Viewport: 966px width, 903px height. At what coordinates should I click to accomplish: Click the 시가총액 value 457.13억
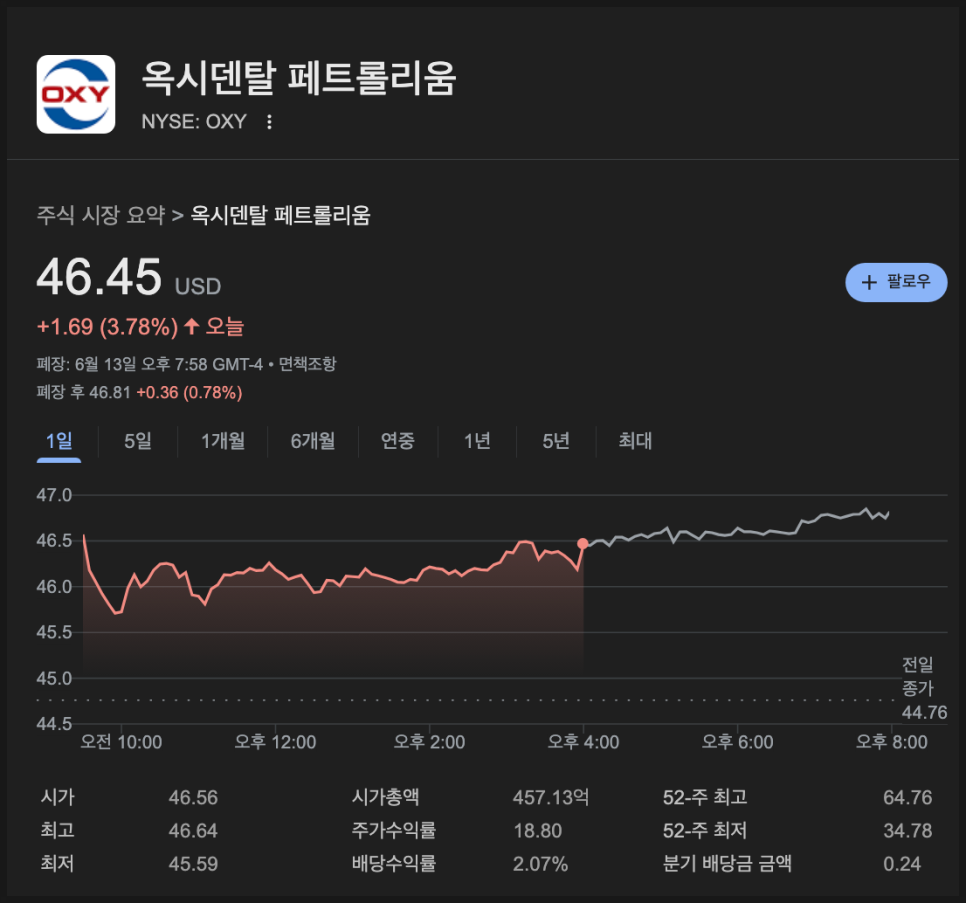tap(551, 798)
